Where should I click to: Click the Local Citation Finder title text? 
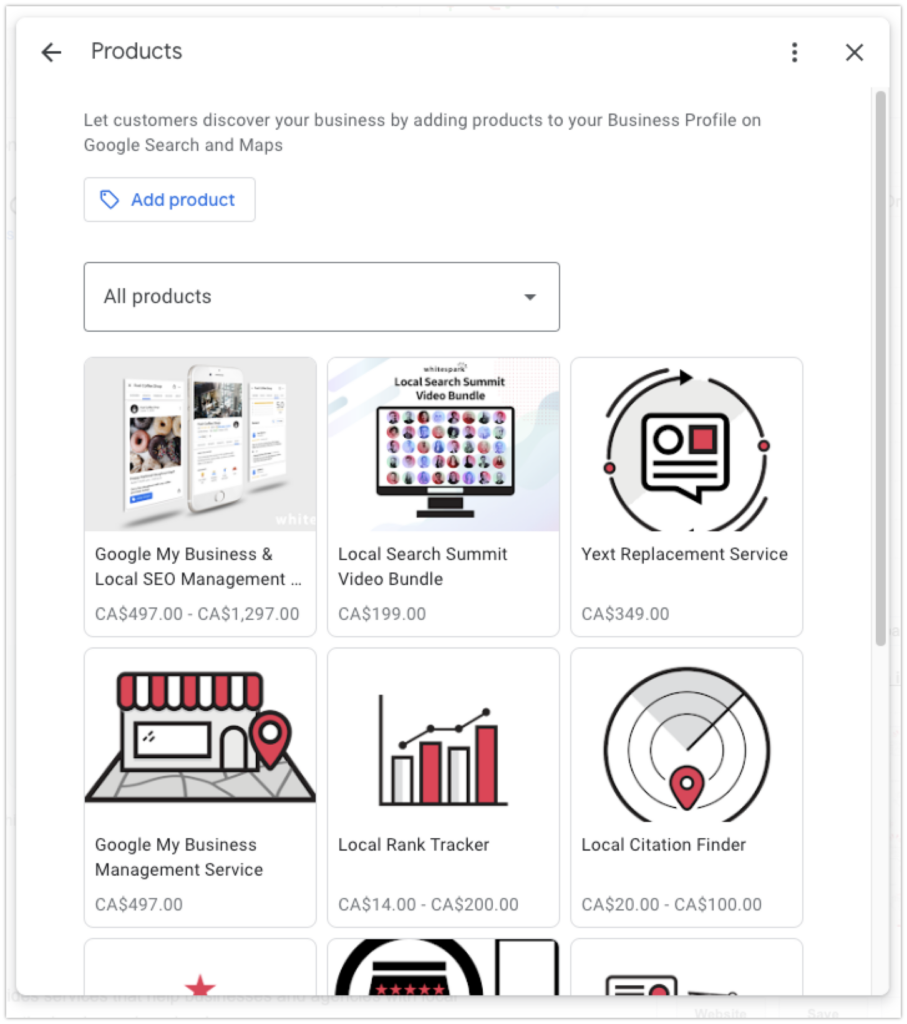pos(663,845)
